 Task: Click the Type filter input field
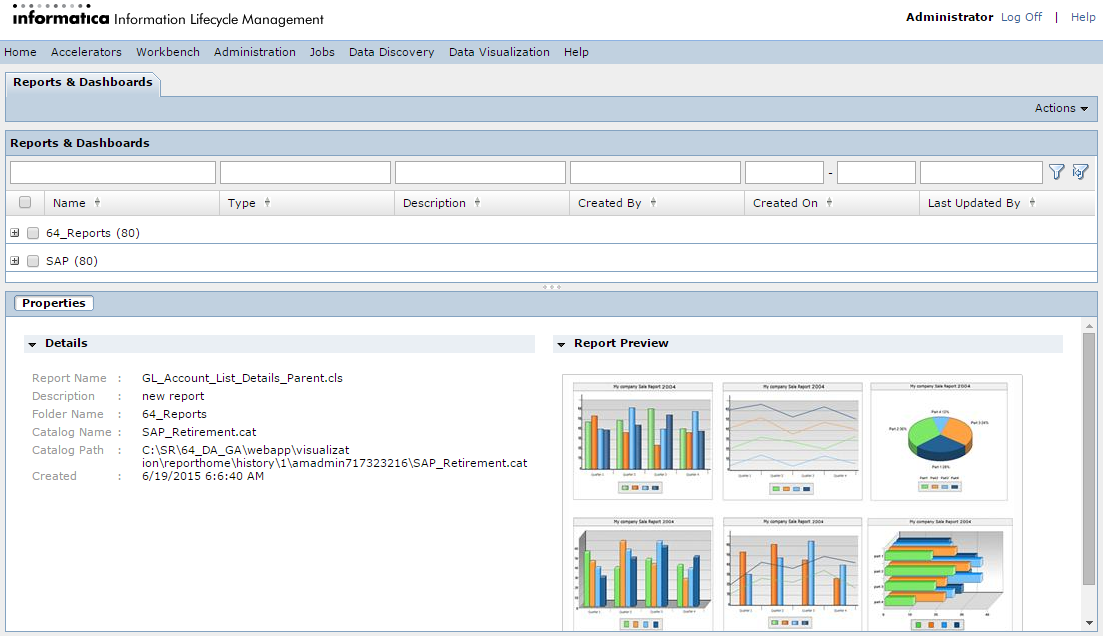305,172
